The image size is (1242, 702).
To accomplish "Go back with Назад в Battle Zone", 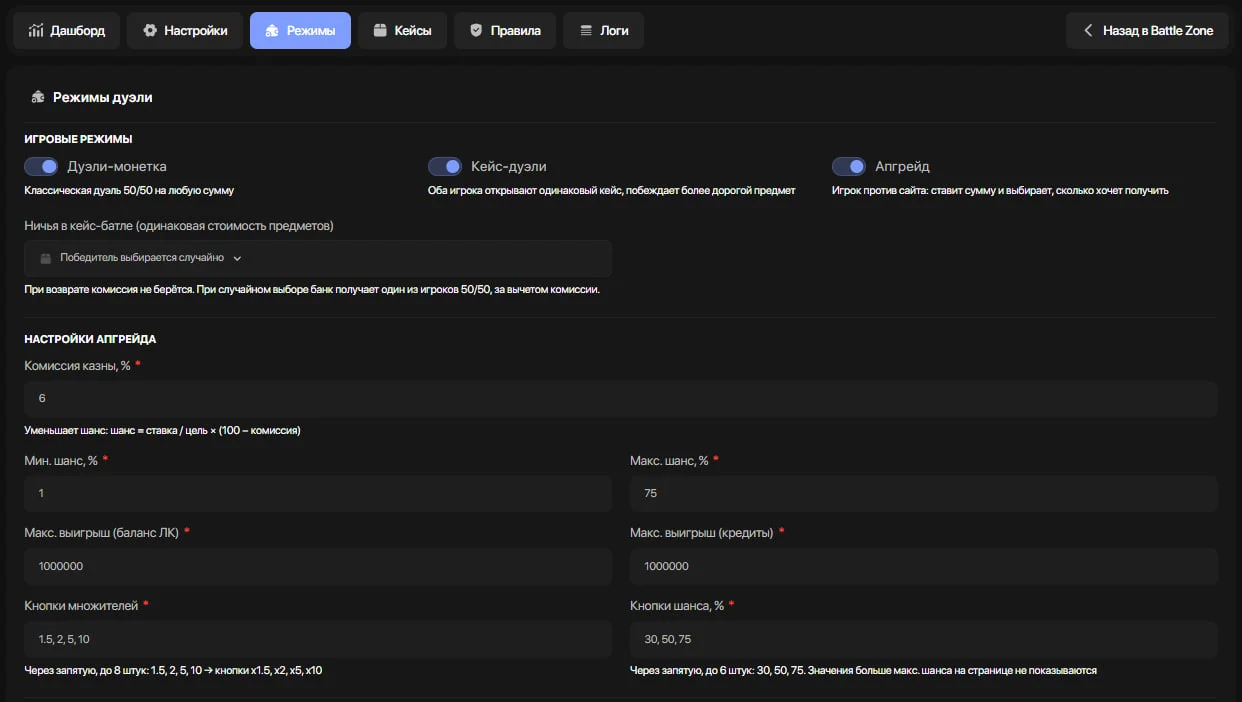I will [1147, 31].
